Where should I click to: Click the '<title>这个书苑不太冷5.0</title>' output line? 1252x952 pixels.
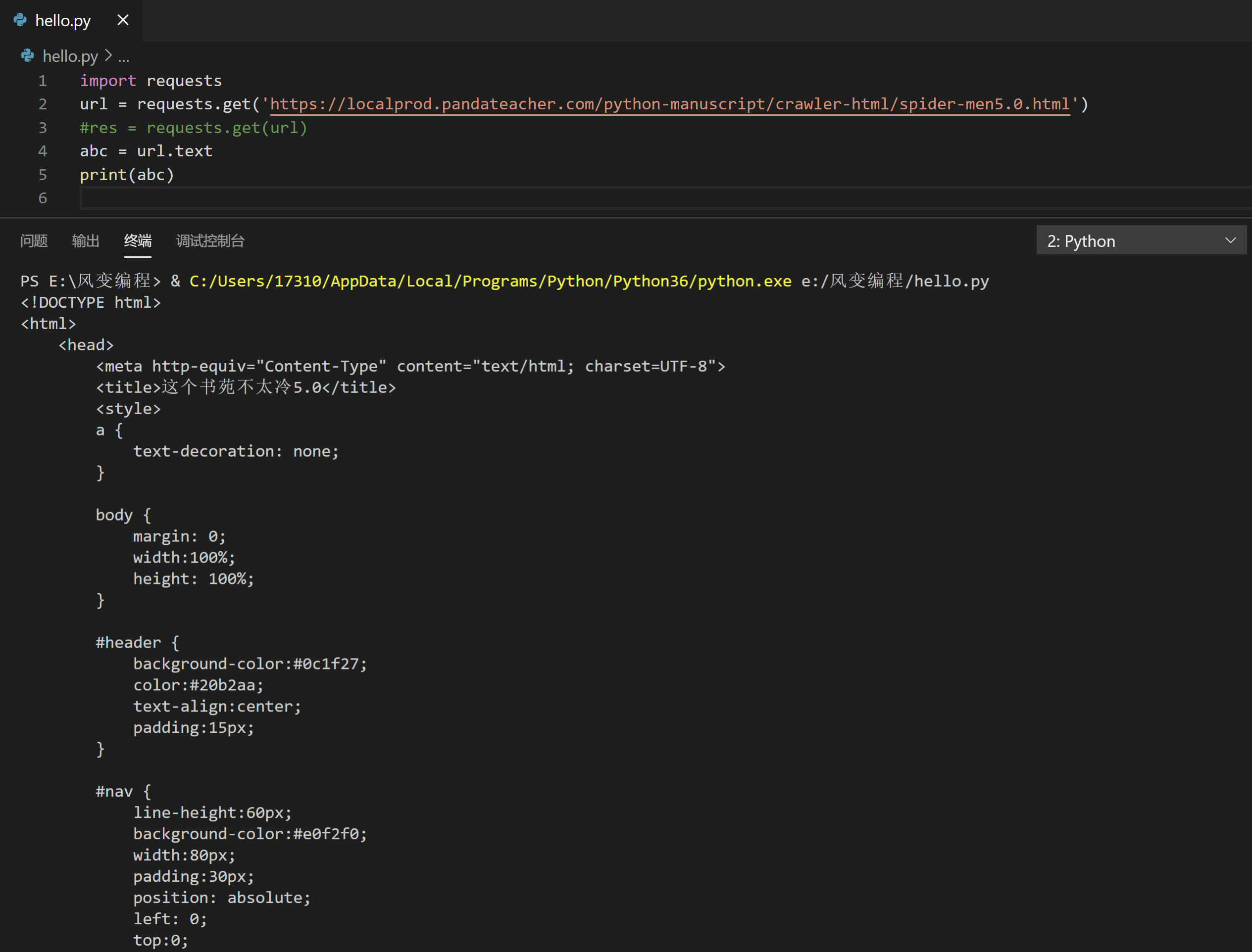coord(246,387)
